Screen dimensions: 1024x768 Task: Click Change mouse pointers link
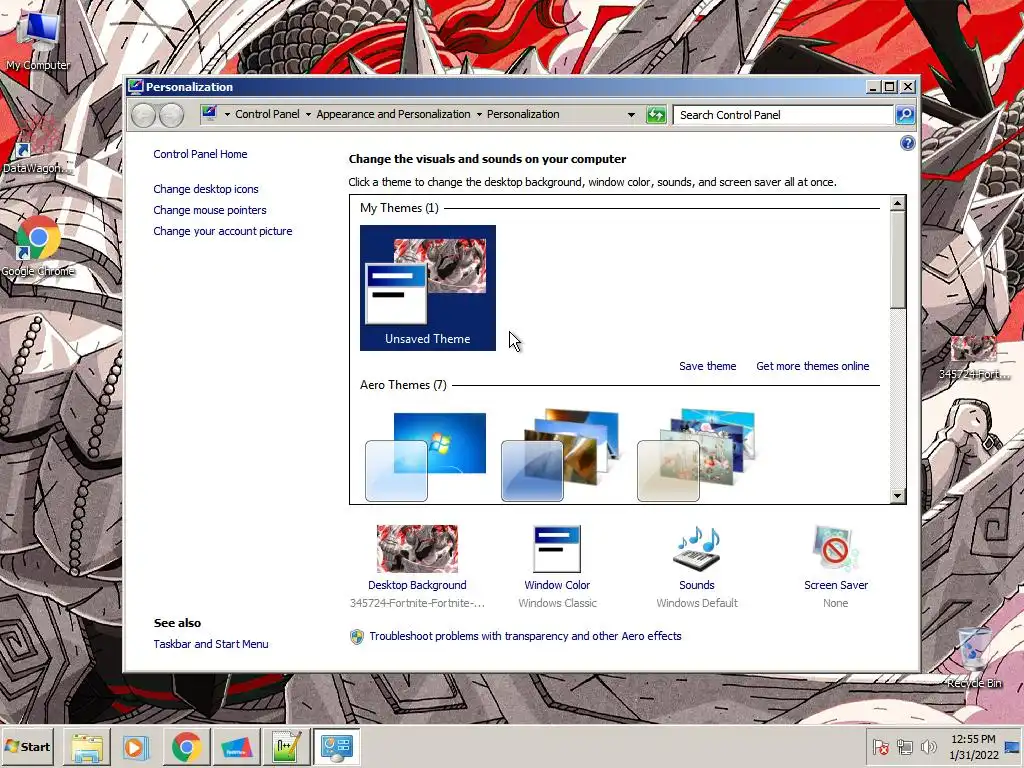pyautogui.click(x=210, y=210)
